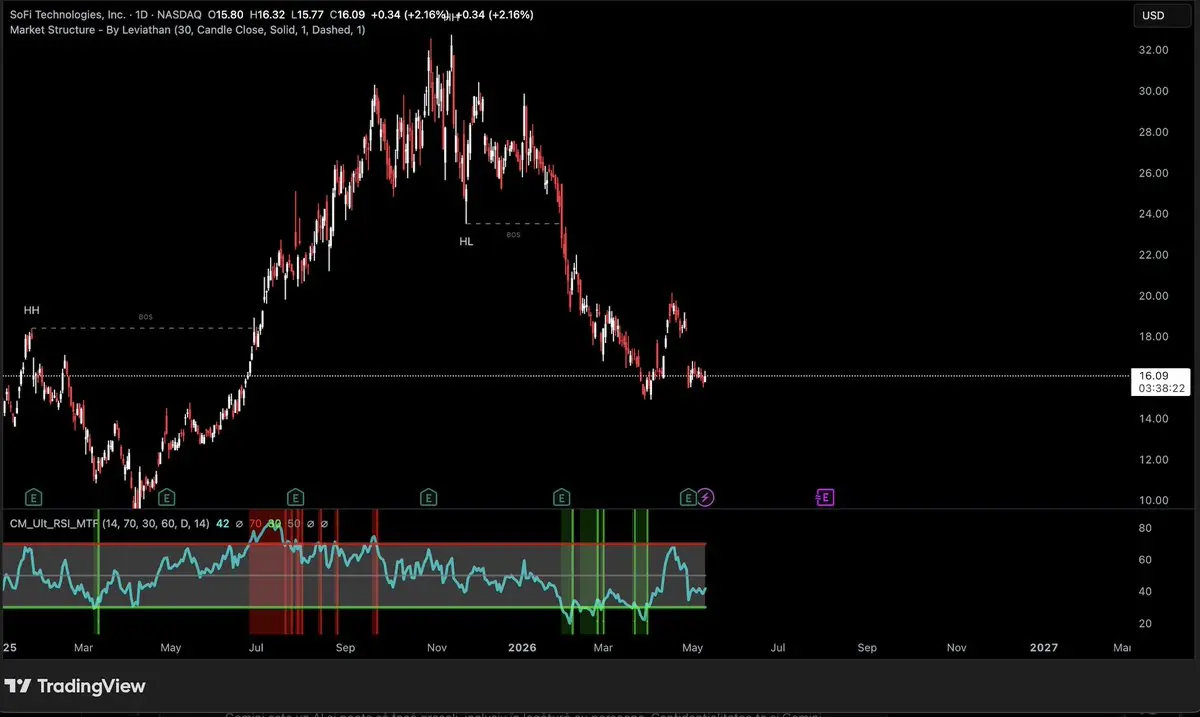Click the BOS label under the HL dashed line
This screenshot has height=717, width=1200.
(x=513, y=235)
